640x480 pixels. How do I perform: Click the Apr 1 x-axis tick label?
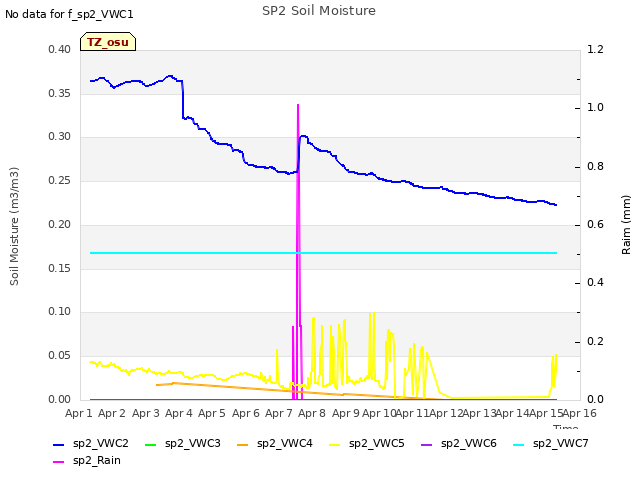pyautogui.click(x=79, y=413)
